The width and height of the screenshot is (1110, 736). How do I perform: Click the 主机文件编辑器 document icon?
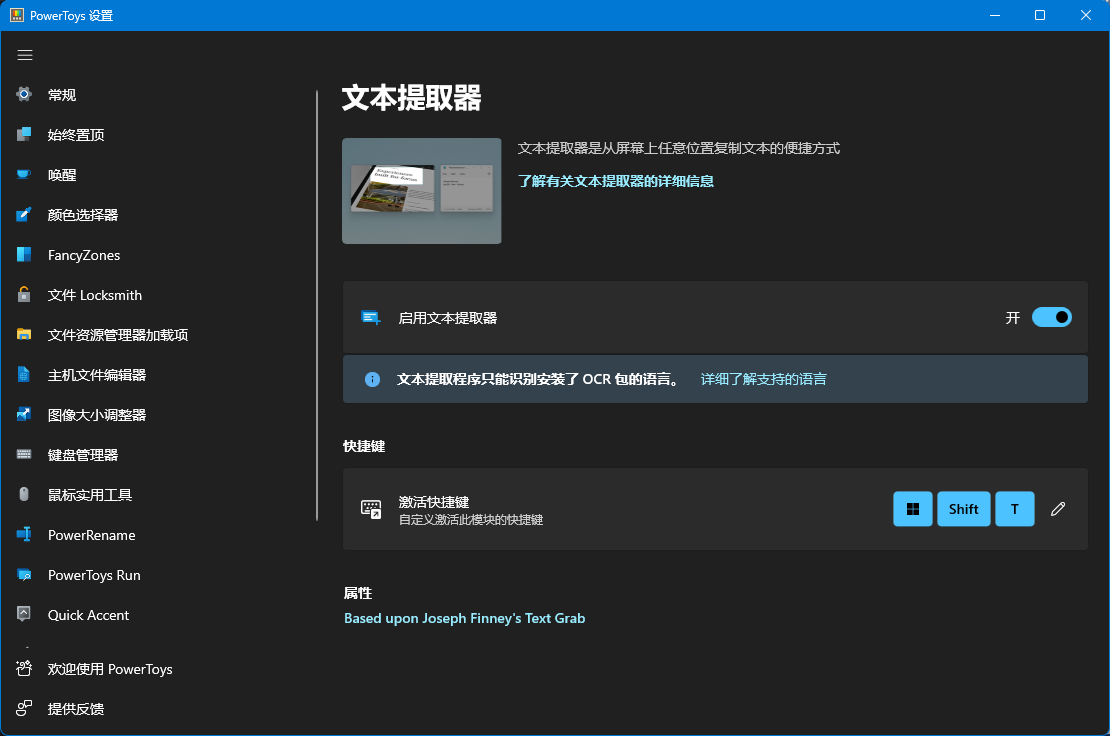(24, 374)
